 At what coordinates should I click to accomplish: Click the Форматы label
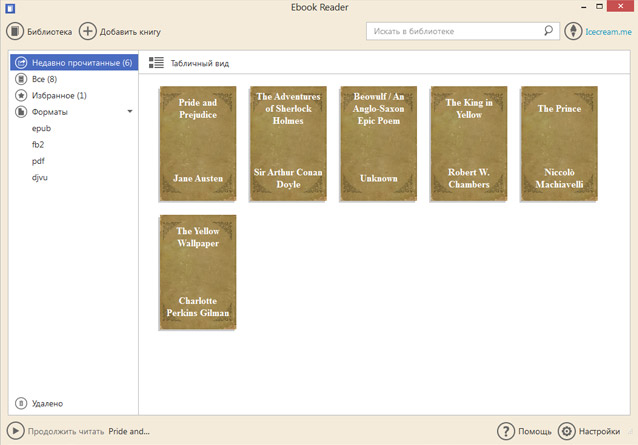pyautogui.click(x=50, y=112)
